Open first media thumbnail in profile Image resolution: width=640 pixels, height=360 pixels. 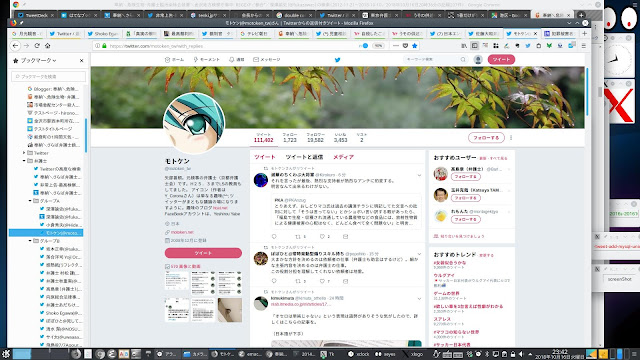177,282
